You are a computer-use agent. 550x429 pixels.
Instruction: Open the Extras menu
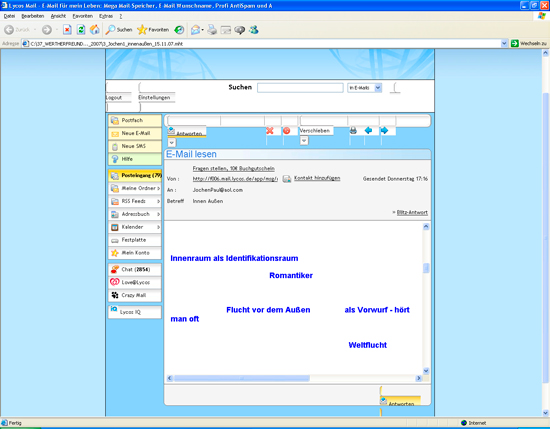(x=106, y=16)
